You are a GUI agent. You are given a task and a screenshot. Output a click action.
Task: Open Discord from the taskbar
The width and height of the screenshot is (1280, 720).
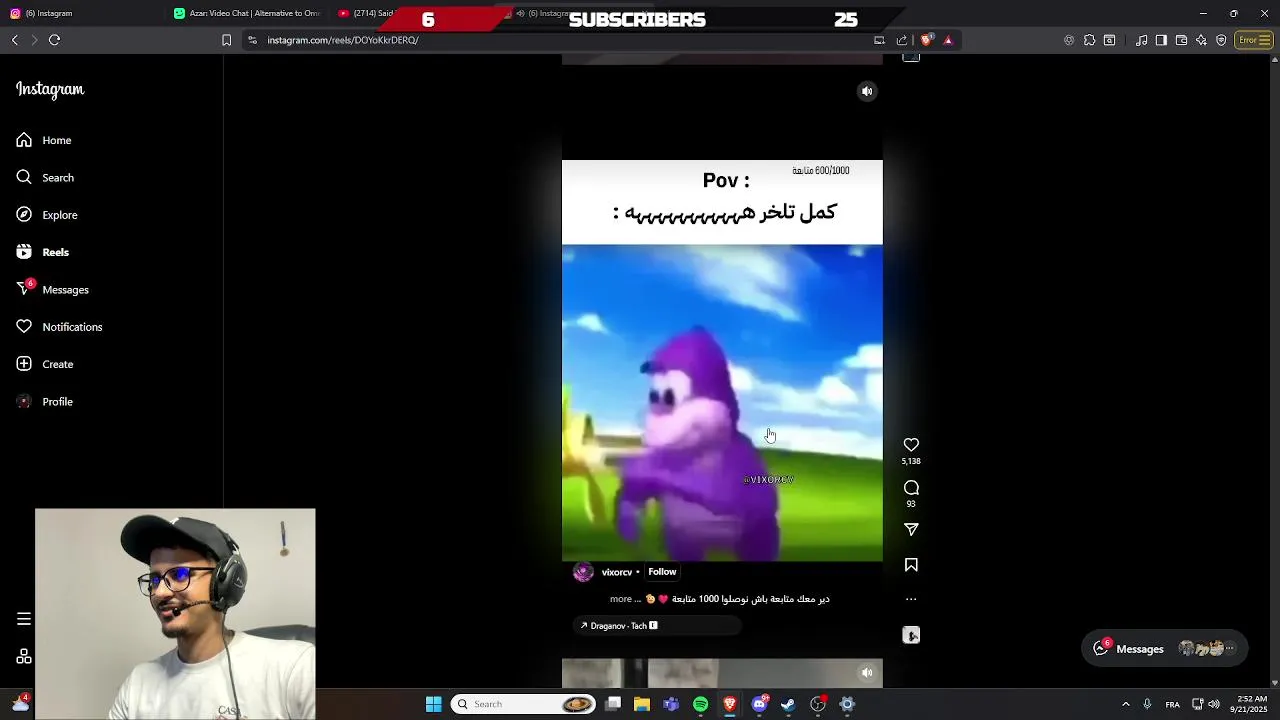(x=759, y=704)
